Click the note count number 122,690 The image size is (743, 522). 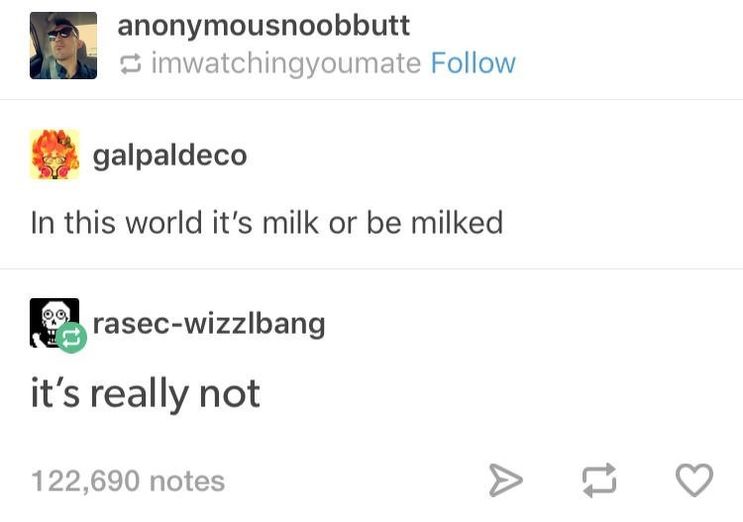(86, 481)
